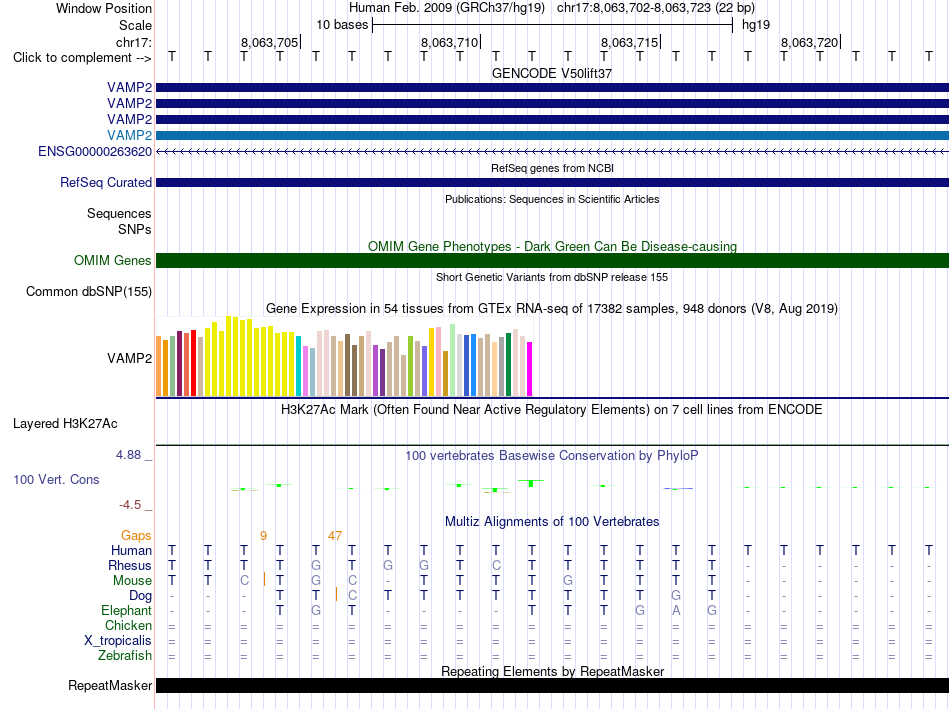Click the RefSeq Curated track label

coord(105,182)
